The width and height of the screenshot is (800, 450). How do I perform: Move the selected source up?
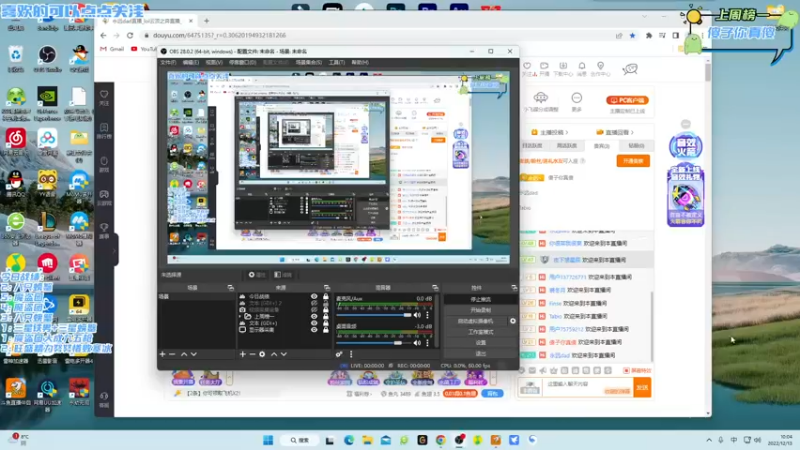tap(274, 354)
